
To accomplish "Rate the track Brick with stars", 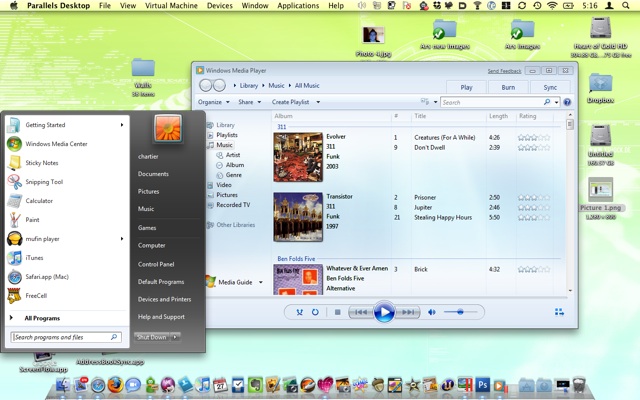I will click(534, 269).
